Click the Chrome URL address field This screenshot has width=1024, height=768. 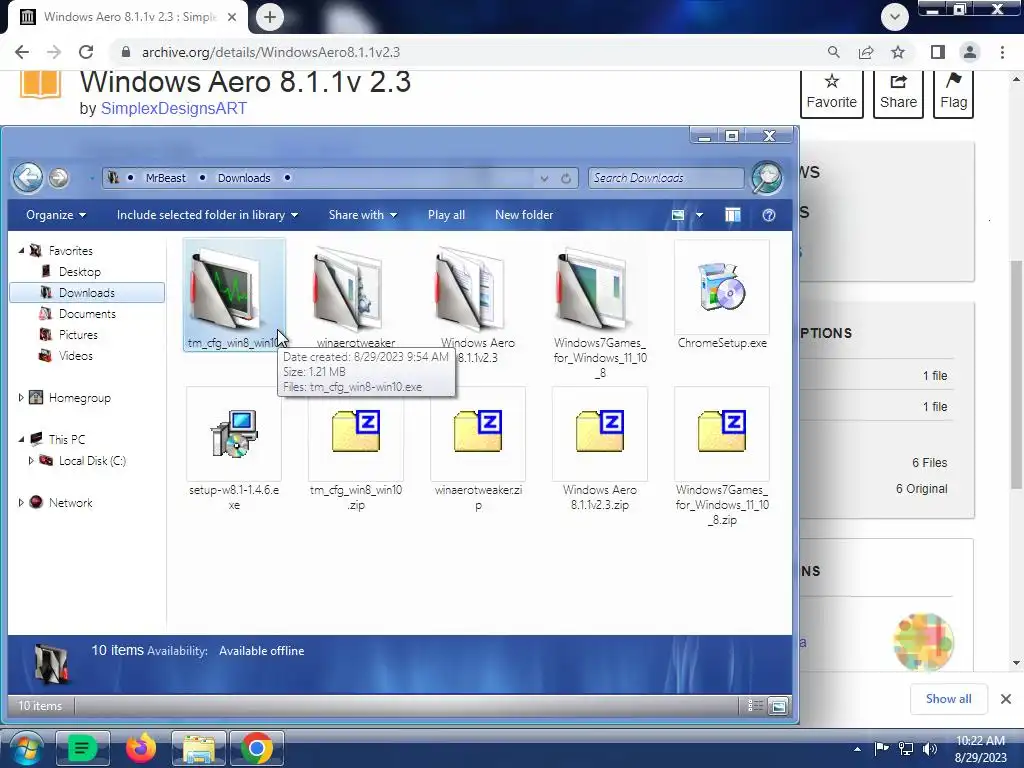(470, 52)
